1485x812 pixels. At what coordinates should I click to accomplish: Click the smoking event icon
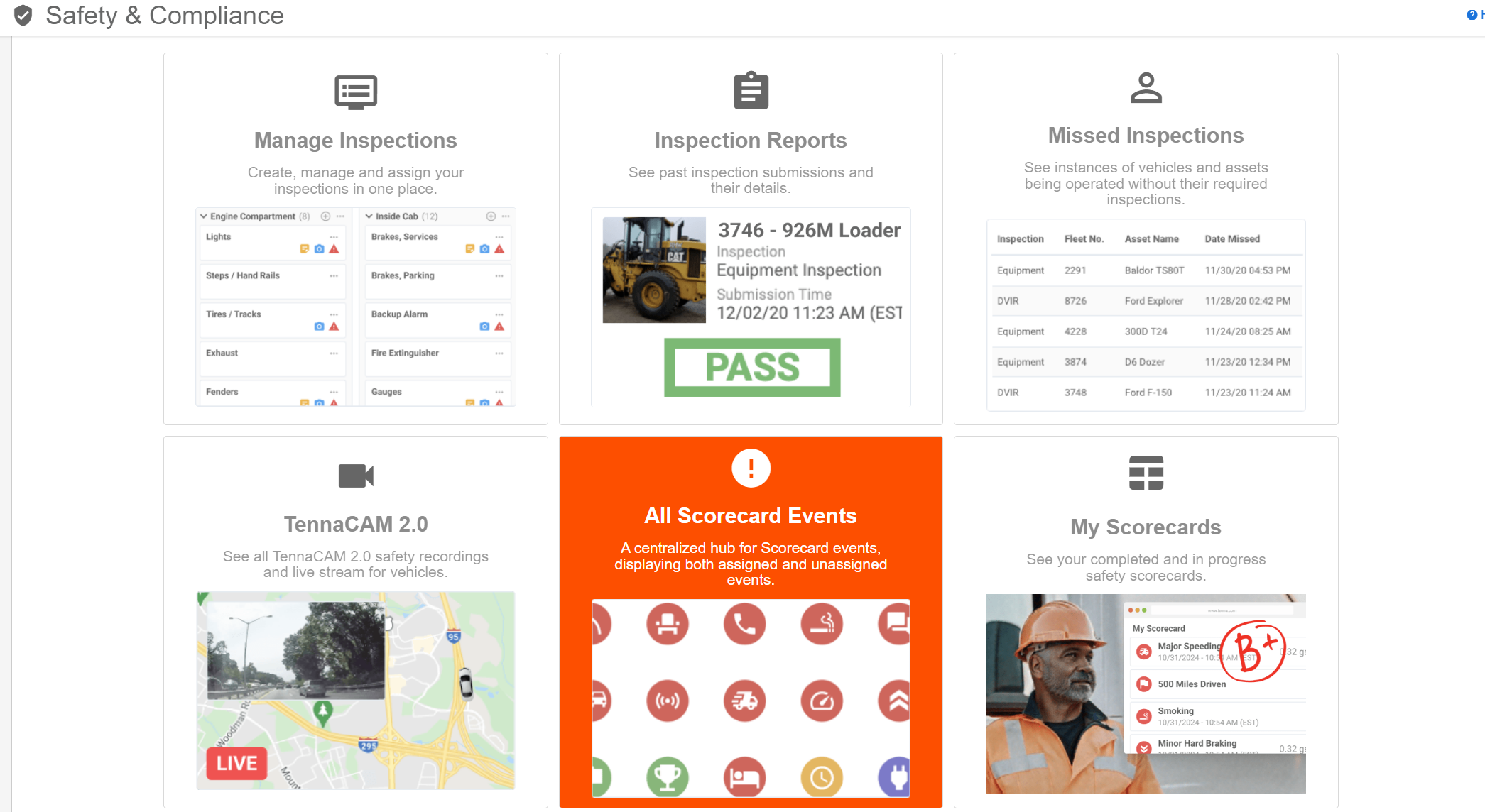[822, 624]
